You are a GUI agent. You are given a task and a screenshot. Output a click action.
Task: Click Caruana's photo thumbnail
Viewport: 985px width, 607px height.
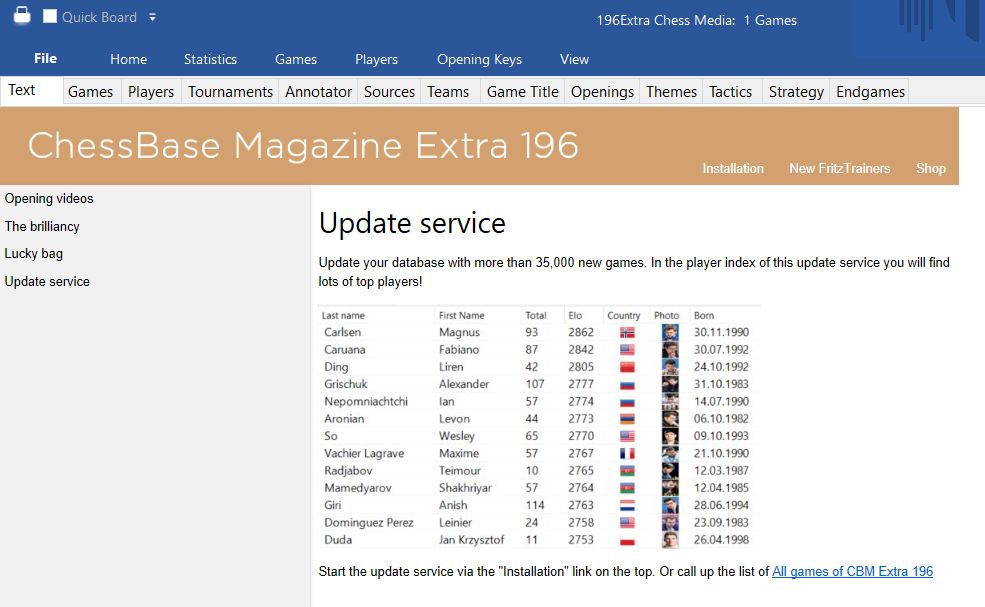(670, 349)
